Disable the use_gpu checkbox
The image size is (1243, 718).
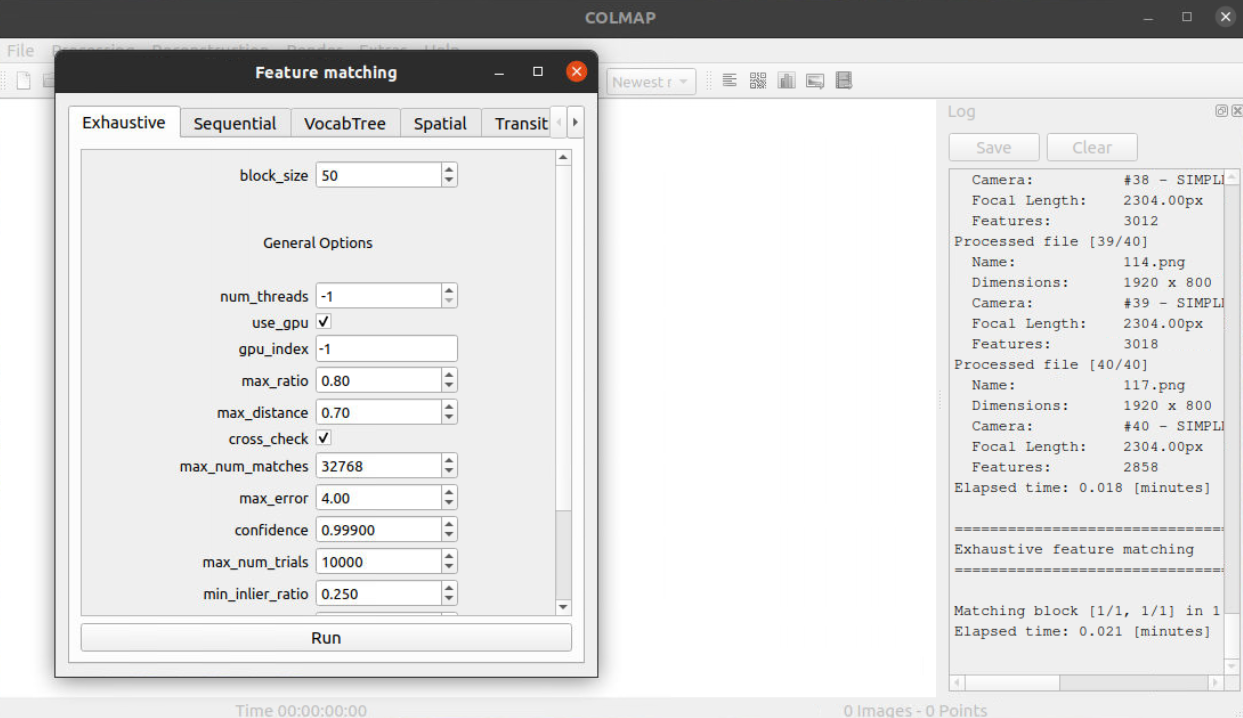(x=324, y=322)
